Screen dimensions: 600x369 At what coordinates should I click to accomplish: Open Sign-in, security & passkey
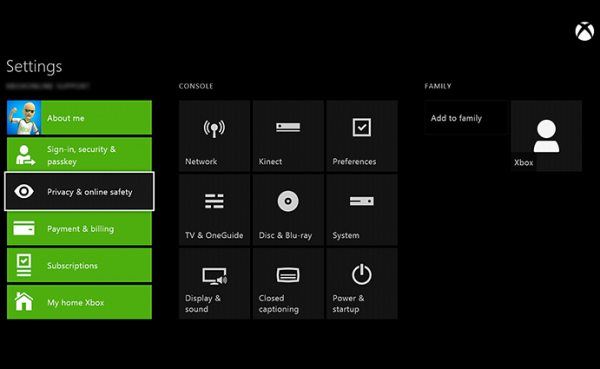pyautogui.click(x=79, y=155)
